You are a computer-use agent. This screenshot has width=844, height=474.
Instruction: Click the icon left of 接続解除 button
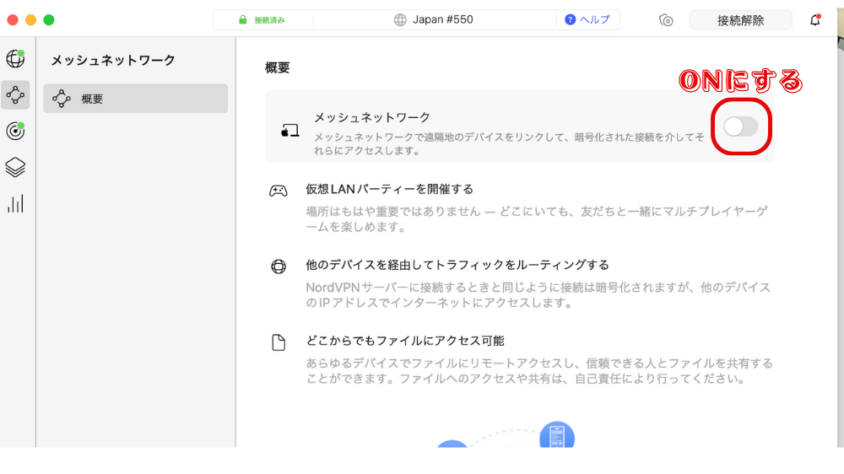667,20
